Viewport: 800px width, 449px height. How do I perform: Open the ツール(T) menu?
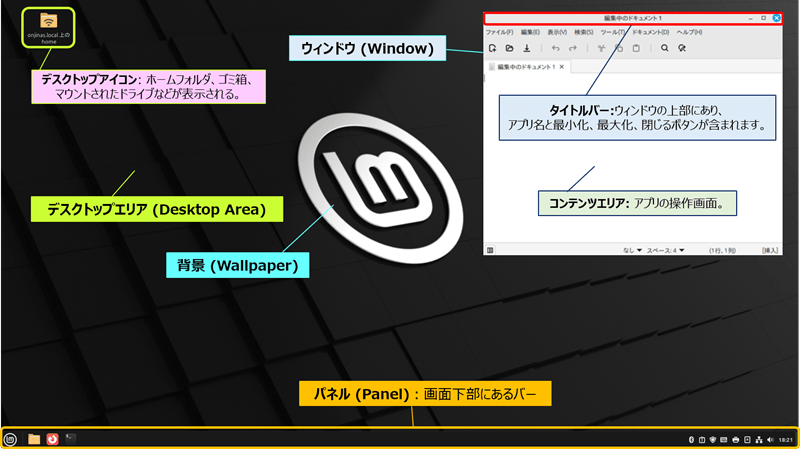tap(613, 32)
